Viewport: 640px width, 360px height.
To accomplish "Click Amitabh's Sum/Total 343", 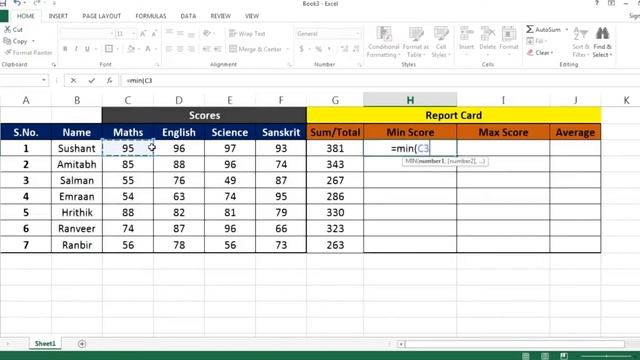I will [335, 164].
